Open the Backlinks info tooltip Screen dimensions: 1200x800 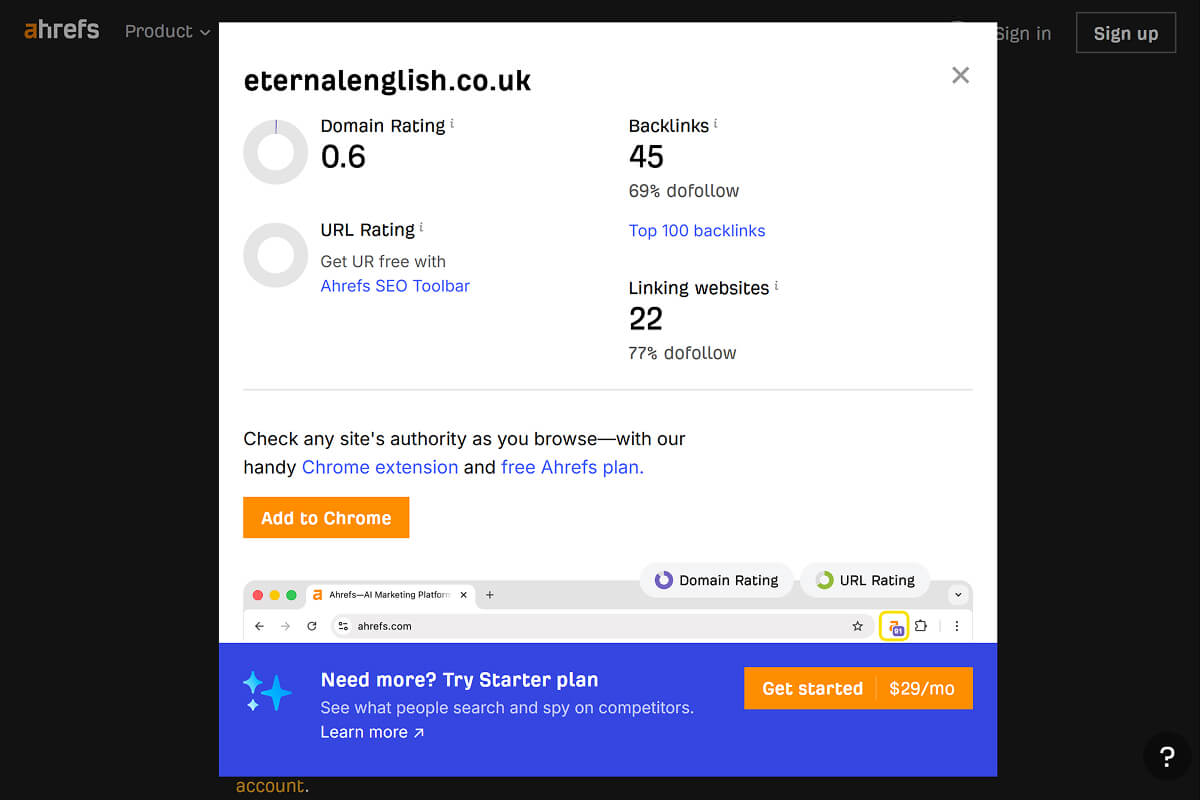point(718,121)
